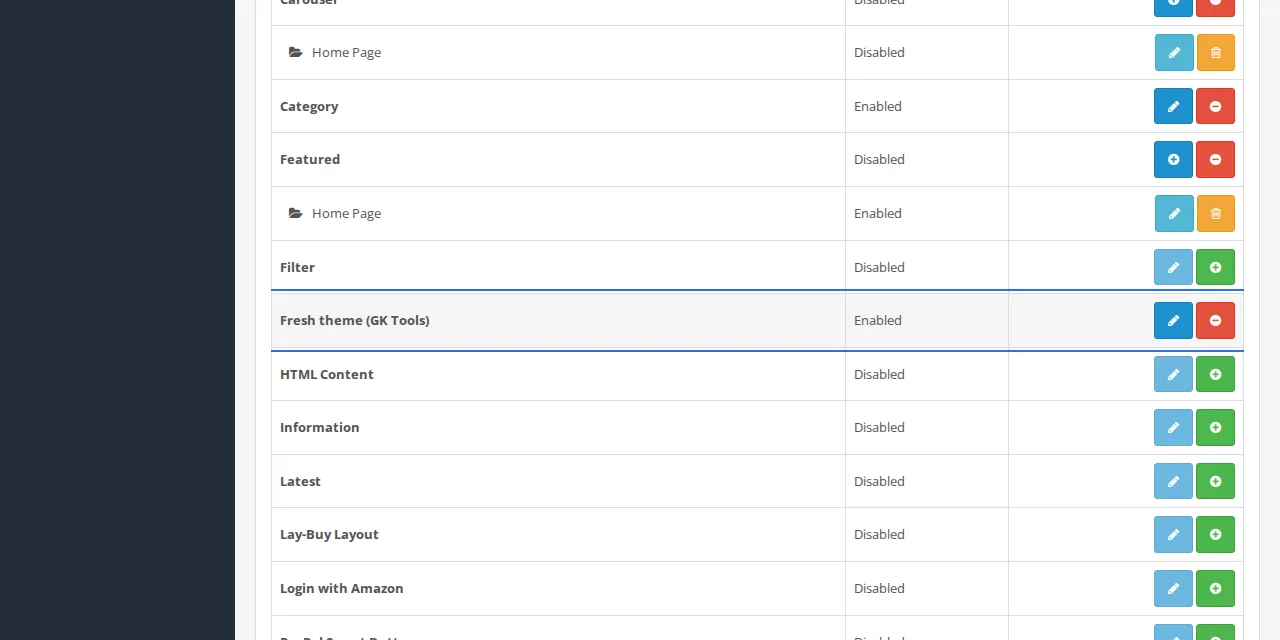Select the Featured module name
Screen dimensions: 1280x640
point(310,159)
